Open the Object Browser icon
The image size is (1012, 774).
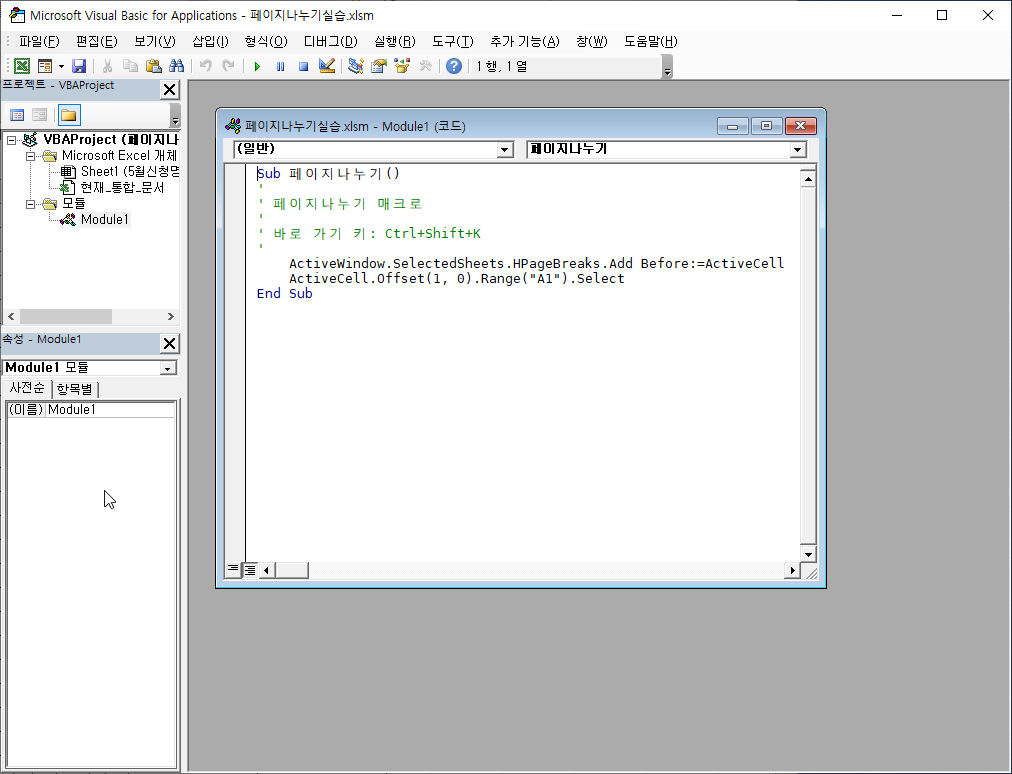[402, 66]
